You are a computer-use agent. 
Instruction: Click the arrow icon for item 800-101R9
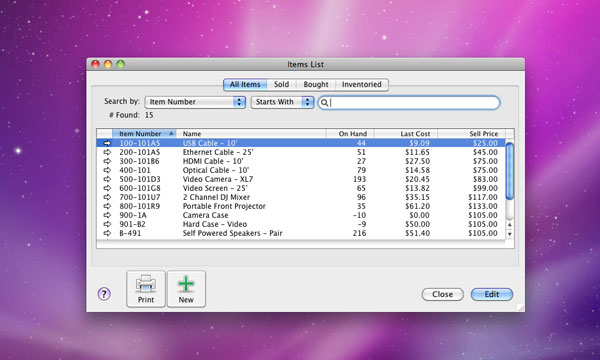click(107, 206)
